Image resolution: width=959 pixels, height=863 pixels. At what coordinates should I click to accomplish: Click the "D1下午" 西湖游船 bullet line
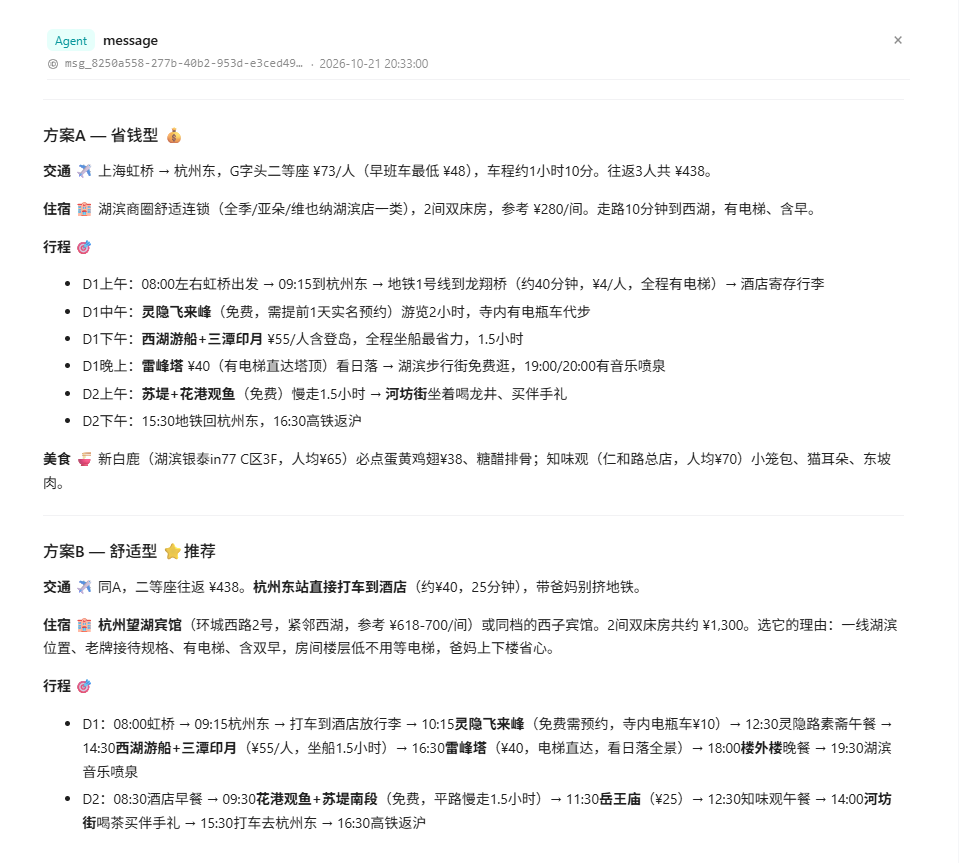pos(303,339)
